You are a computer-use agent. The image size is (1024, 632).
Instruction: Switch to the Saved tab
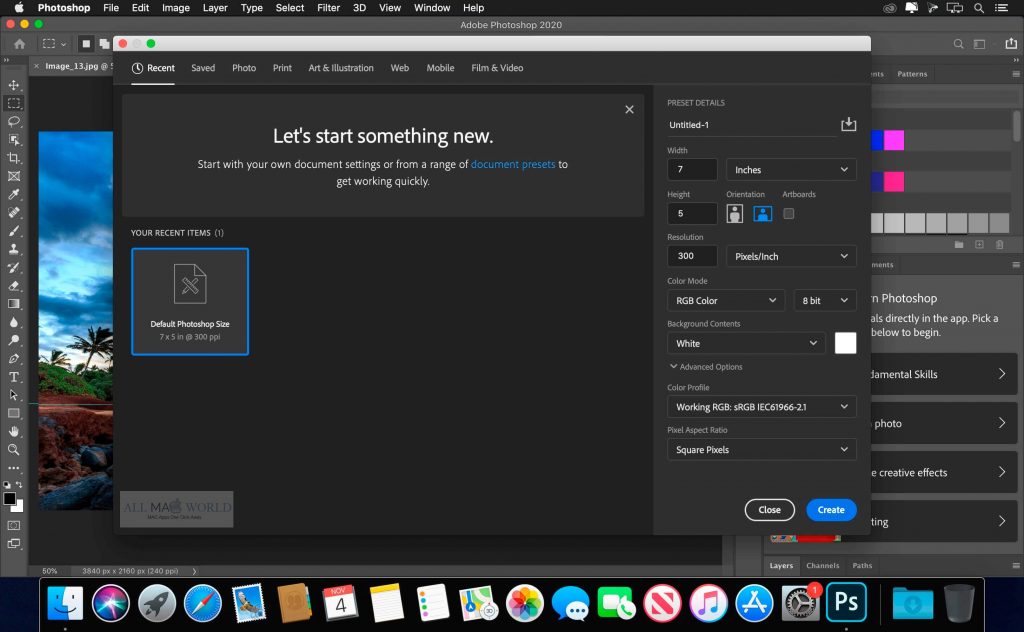[203, 68]
